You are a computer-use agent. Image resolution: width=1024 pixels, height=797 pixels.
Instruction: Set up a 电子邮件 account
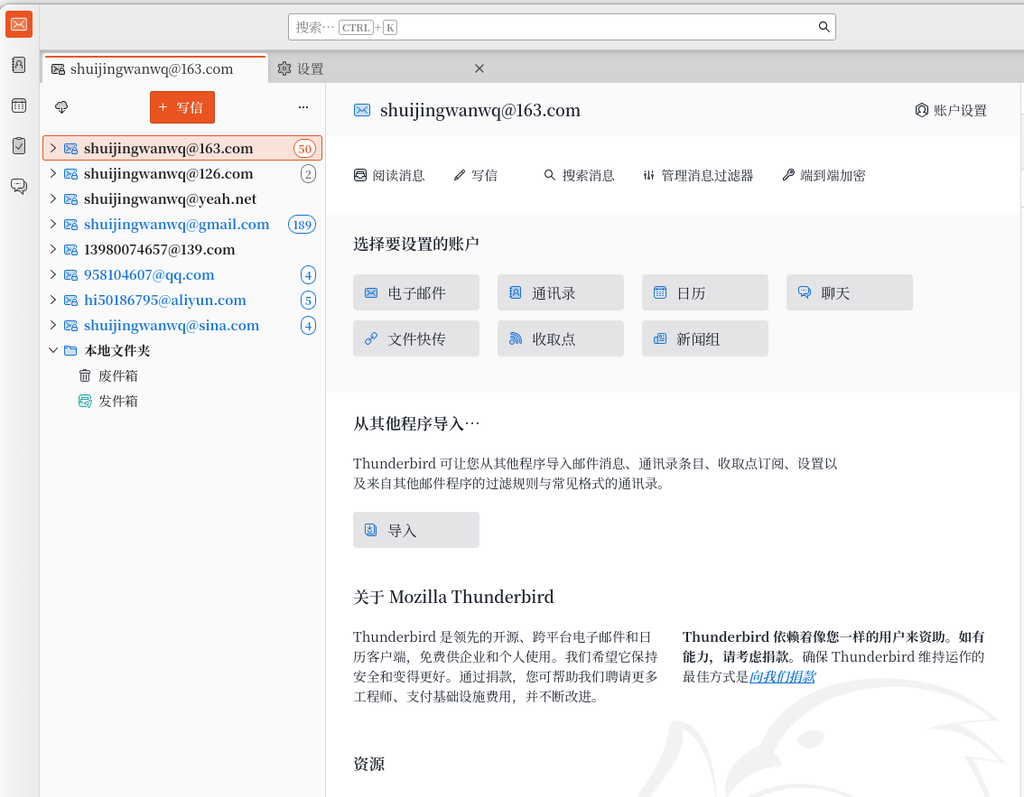click(x=416, y=293)
